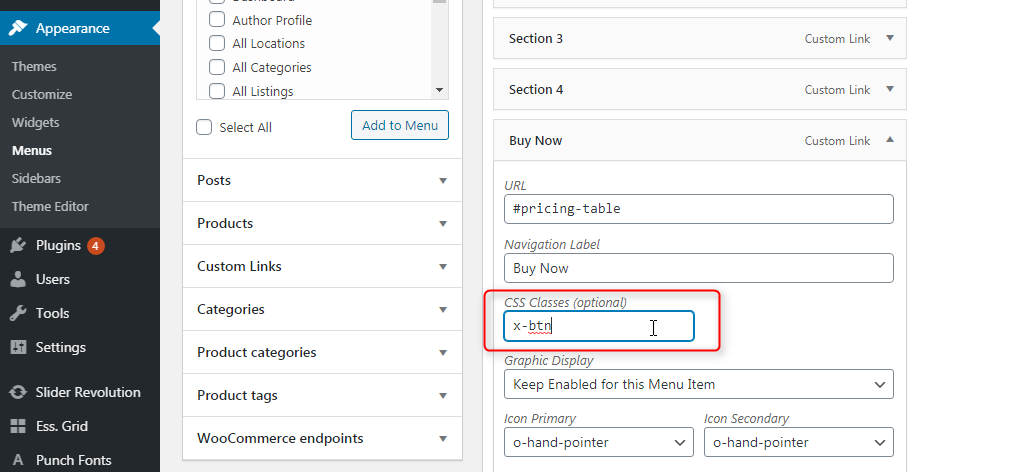Click the Appearance paintbrush icon
The image size is (1035, 472).
[x=18, y=28]
